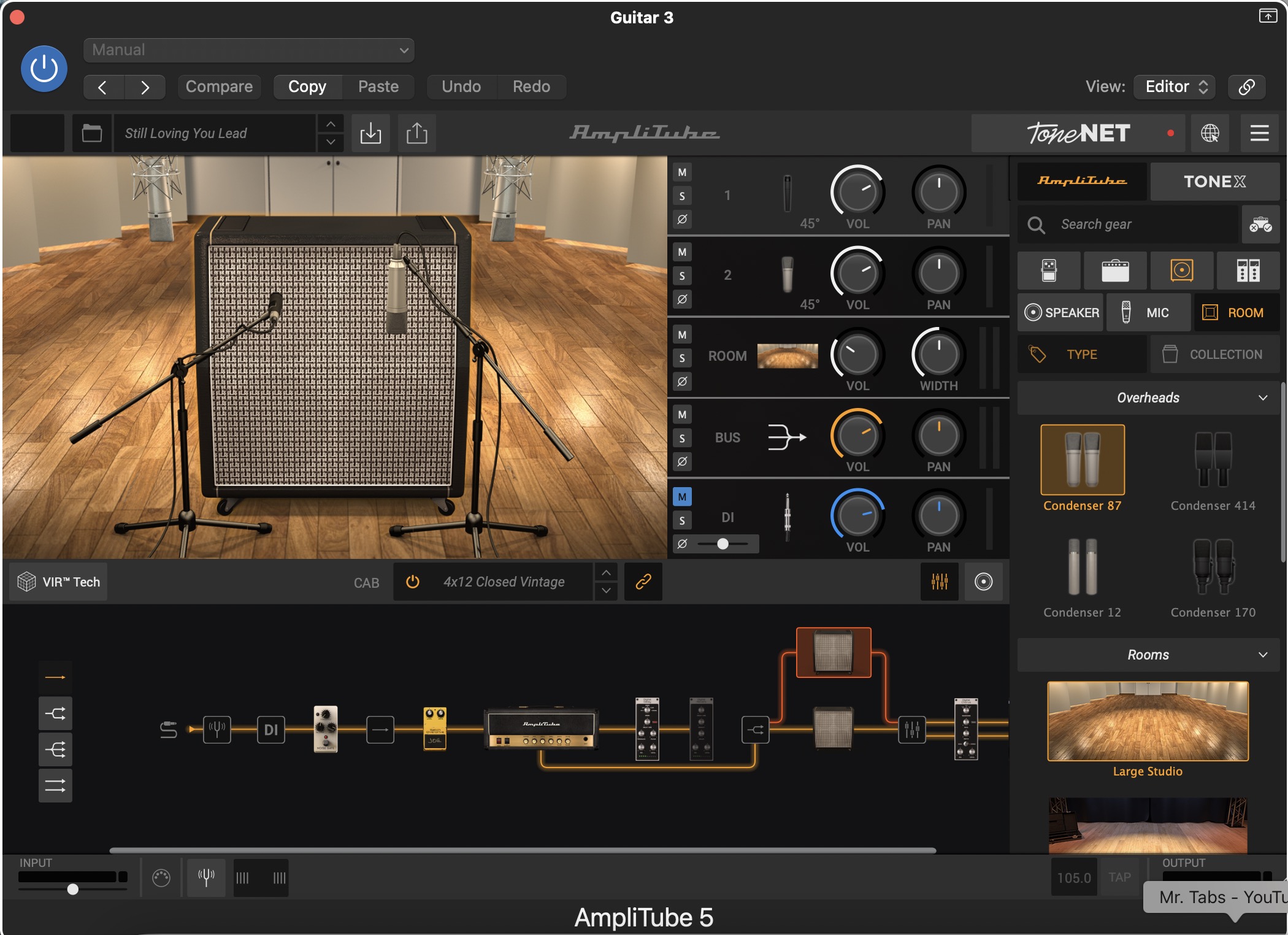
Task: Click the Undo button
Action: [461, 87]
